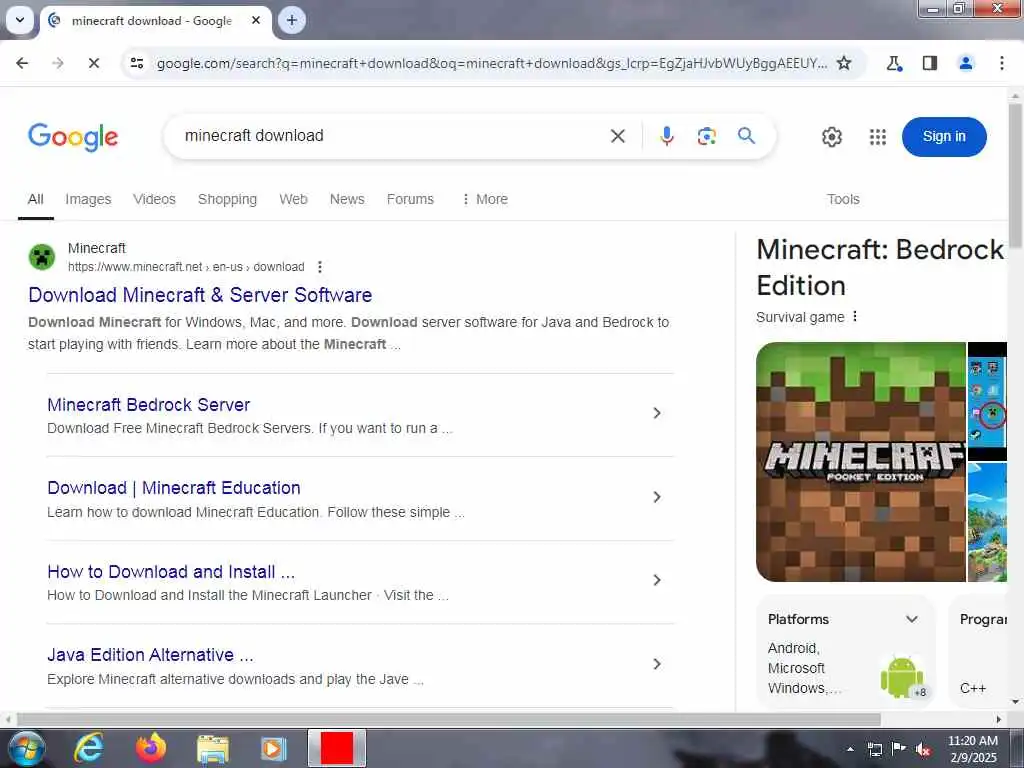This screenshot has width=1024, height=768.
Task: Click the horizontal page scrollbar
Action: (x=448, y=719)
